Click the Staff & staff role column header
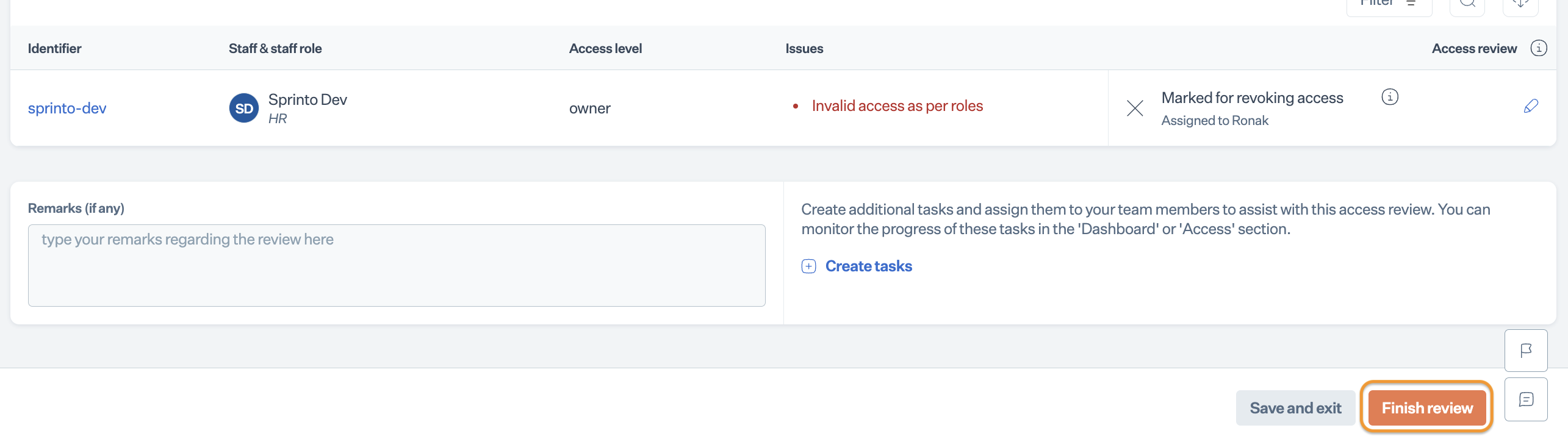Screen dimensions: 1568x439 pyautogui.click(x=275, y=49)
